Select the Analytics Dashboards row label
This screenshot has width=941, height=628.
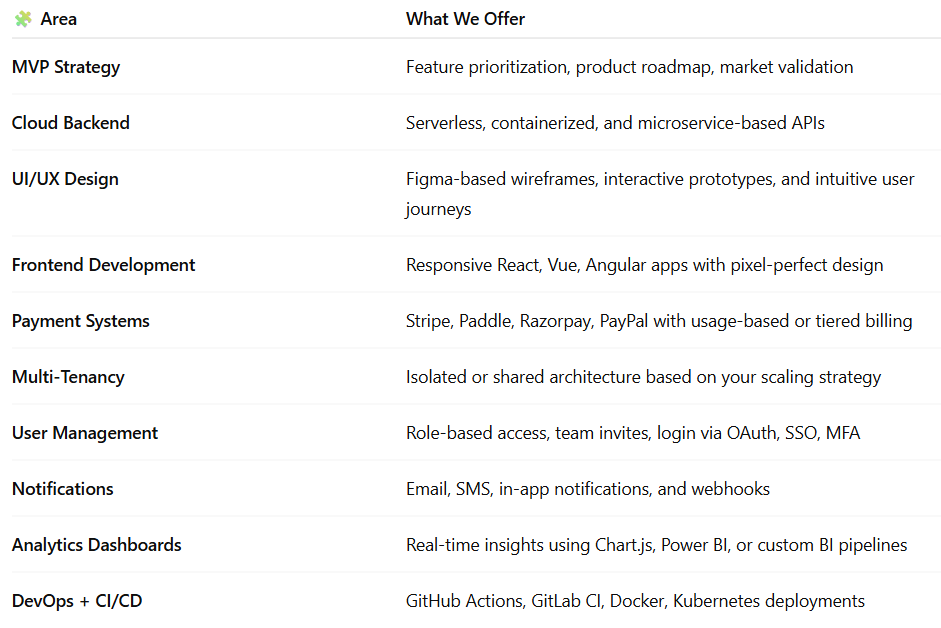tap(97, 545)
